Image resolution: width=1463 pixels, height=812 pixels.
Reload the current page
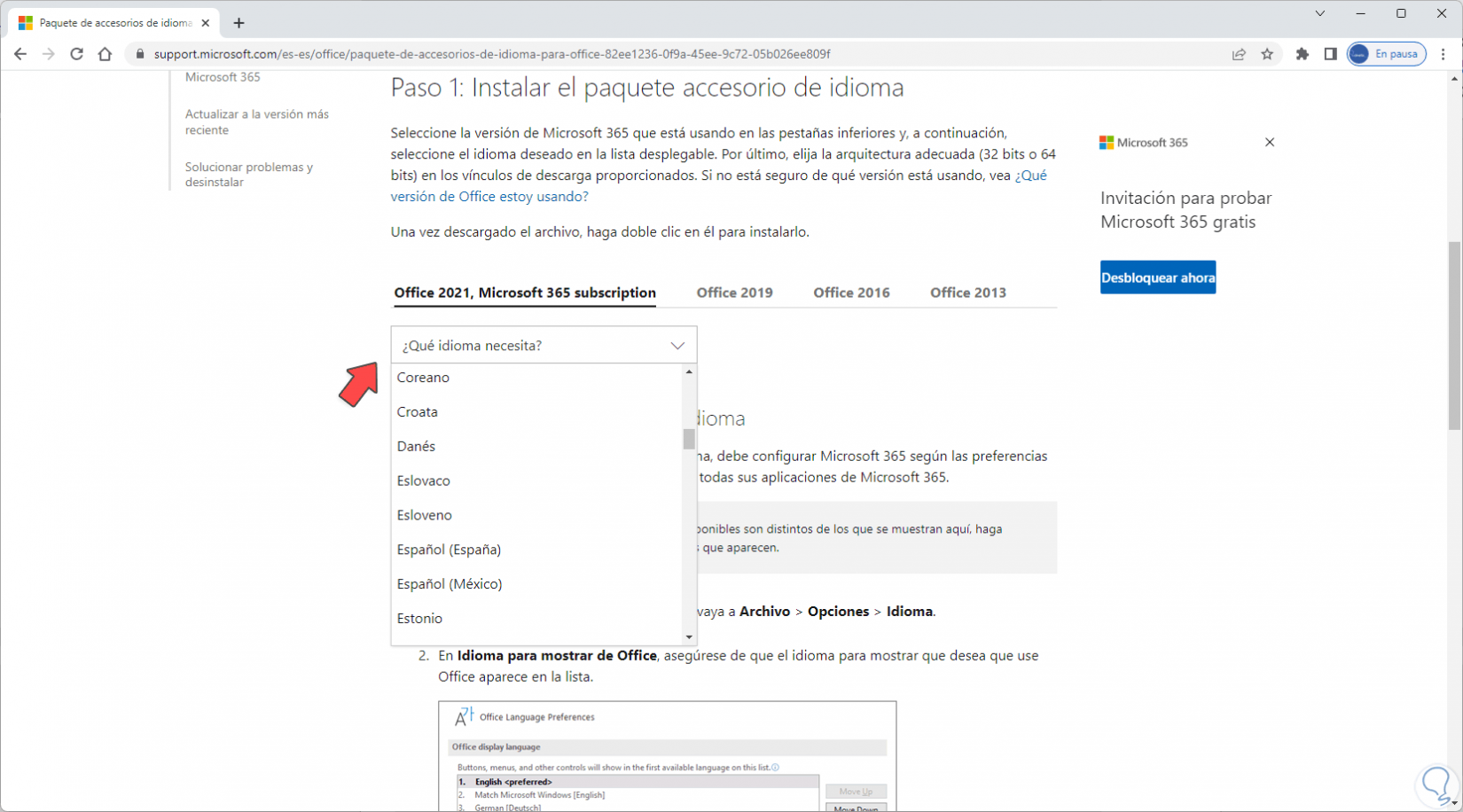77,54
